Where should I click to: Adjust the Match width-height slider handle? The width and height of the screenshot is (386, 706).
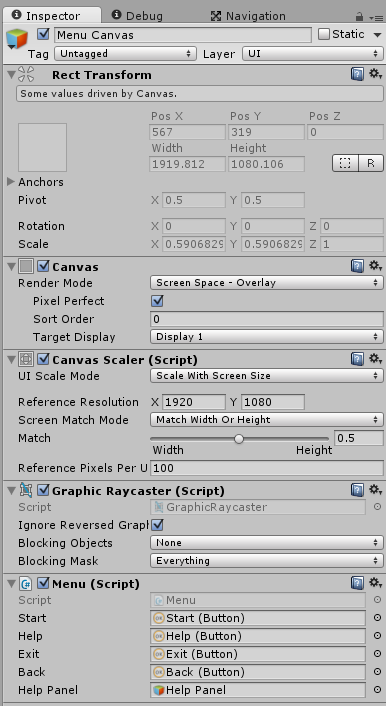(x=239, y=439)
